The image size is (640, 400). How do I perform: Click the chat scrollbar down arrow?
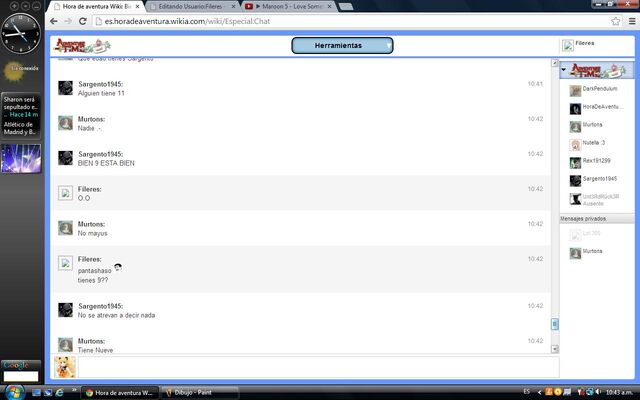pos(555,349)
